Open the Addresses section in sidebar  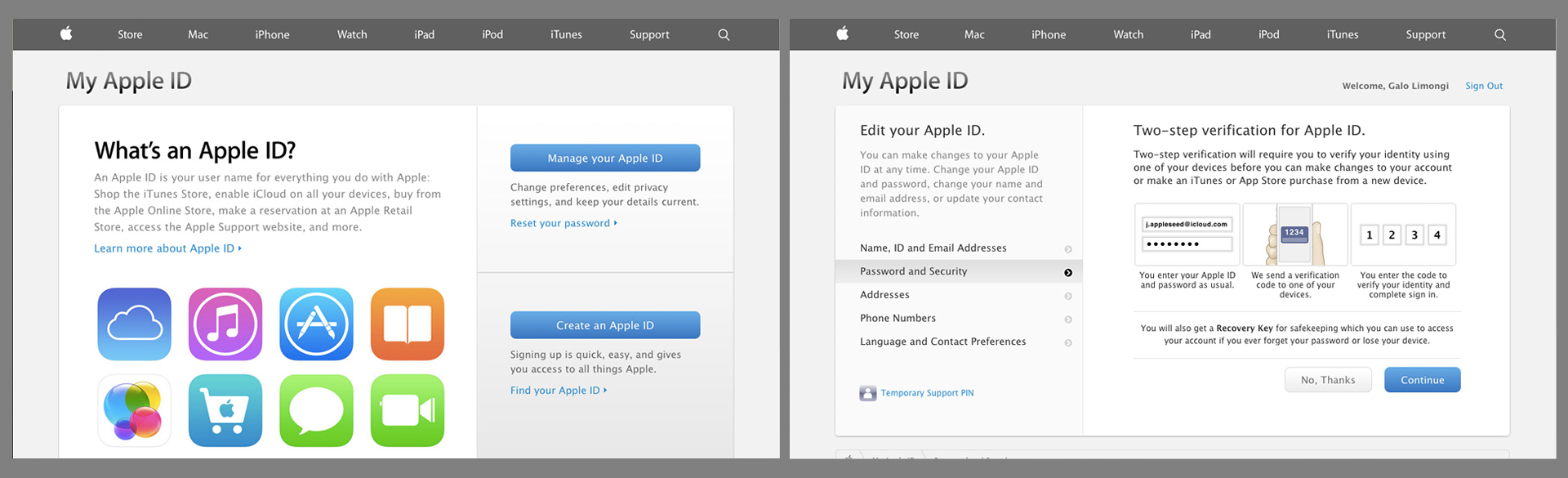(884, 295)
